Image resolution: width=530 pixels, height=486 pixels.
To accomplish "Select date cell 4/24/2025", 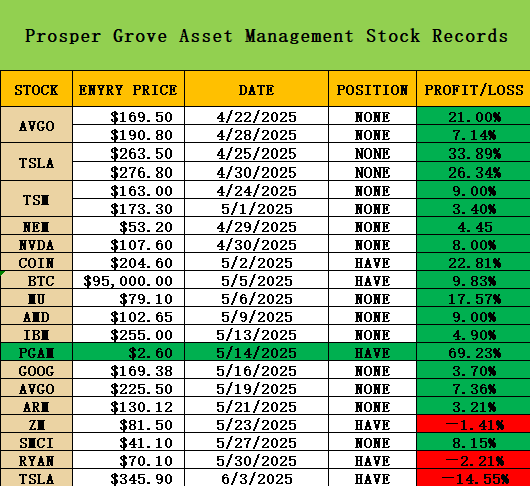I will pos(256,190).
